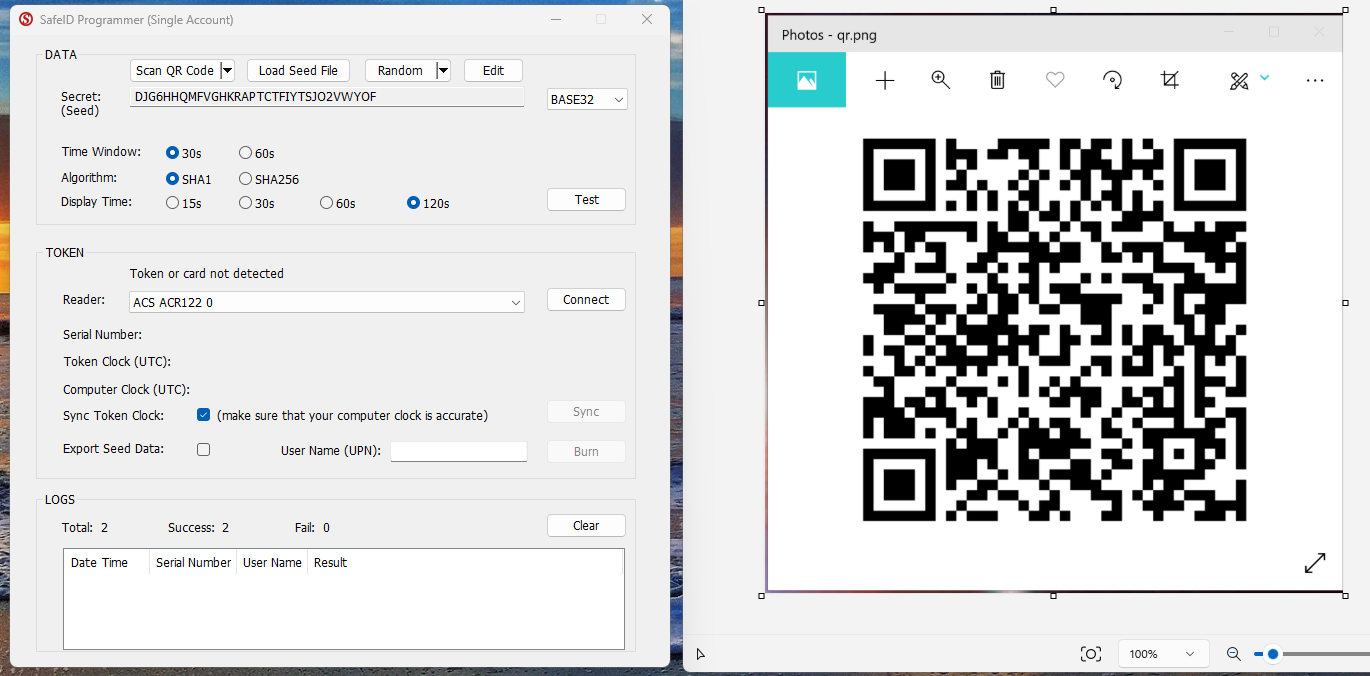Open the 100% zoom level dropdown
The height and width of the screenshot is (676, 1370).
(x=1163, y=654)
